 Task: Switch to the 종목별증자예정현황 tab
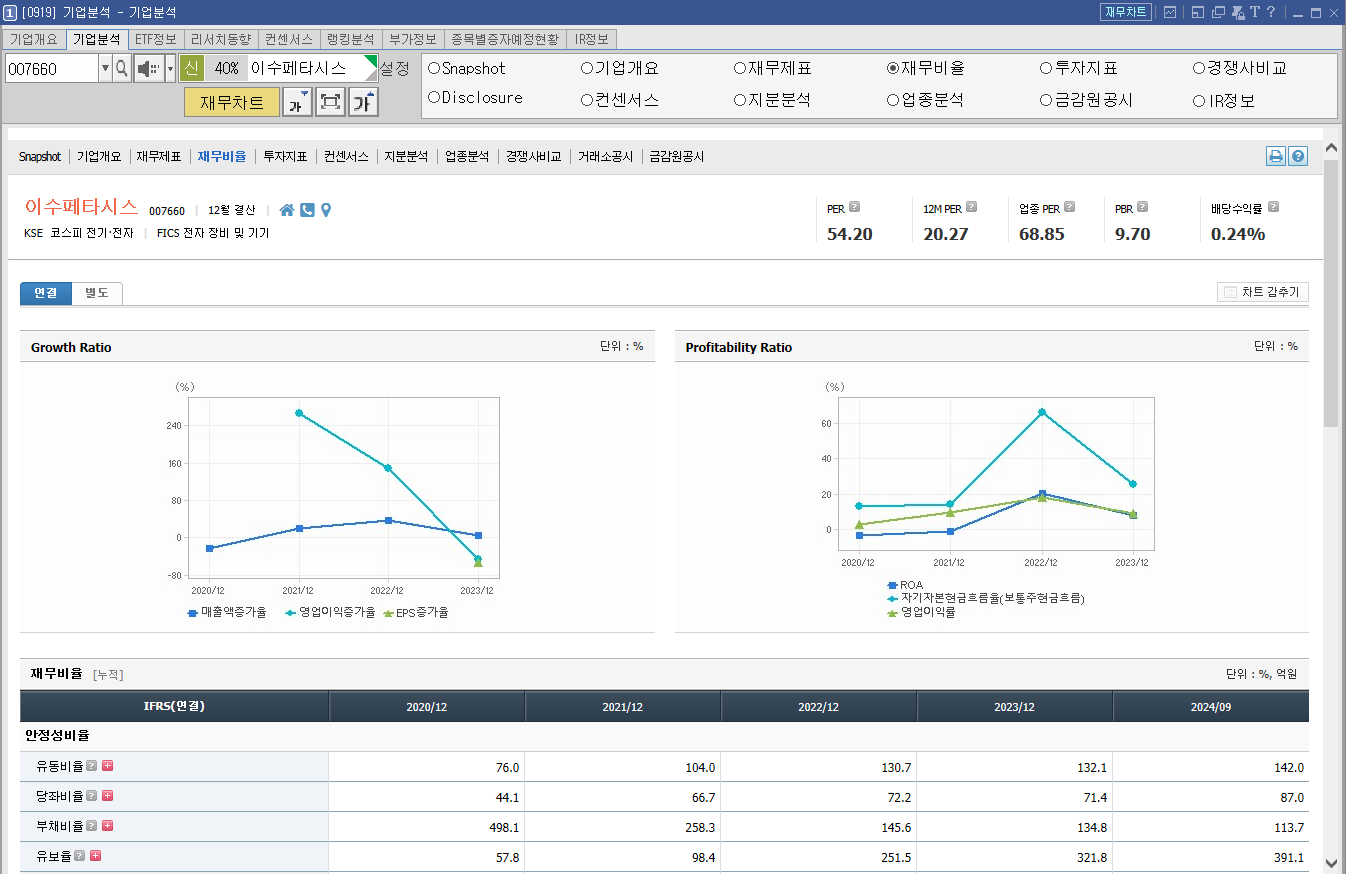[x=504, y=39]
